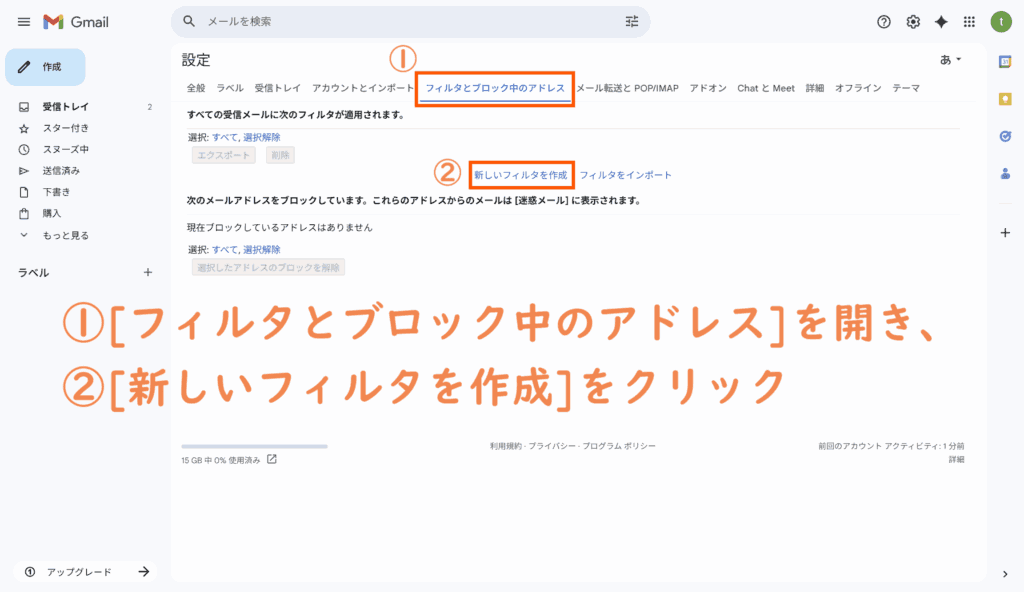
Task: Open the Help support icon
Action: click(883, 22)
